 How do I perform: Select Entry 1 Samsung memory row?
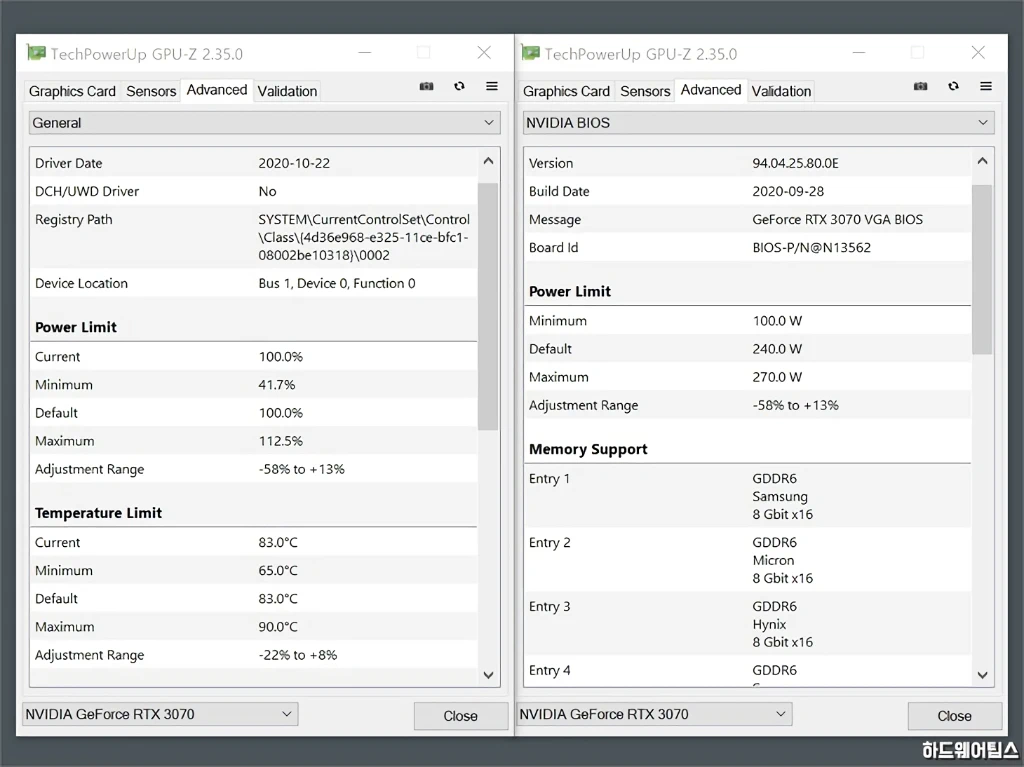pos(748,497)
